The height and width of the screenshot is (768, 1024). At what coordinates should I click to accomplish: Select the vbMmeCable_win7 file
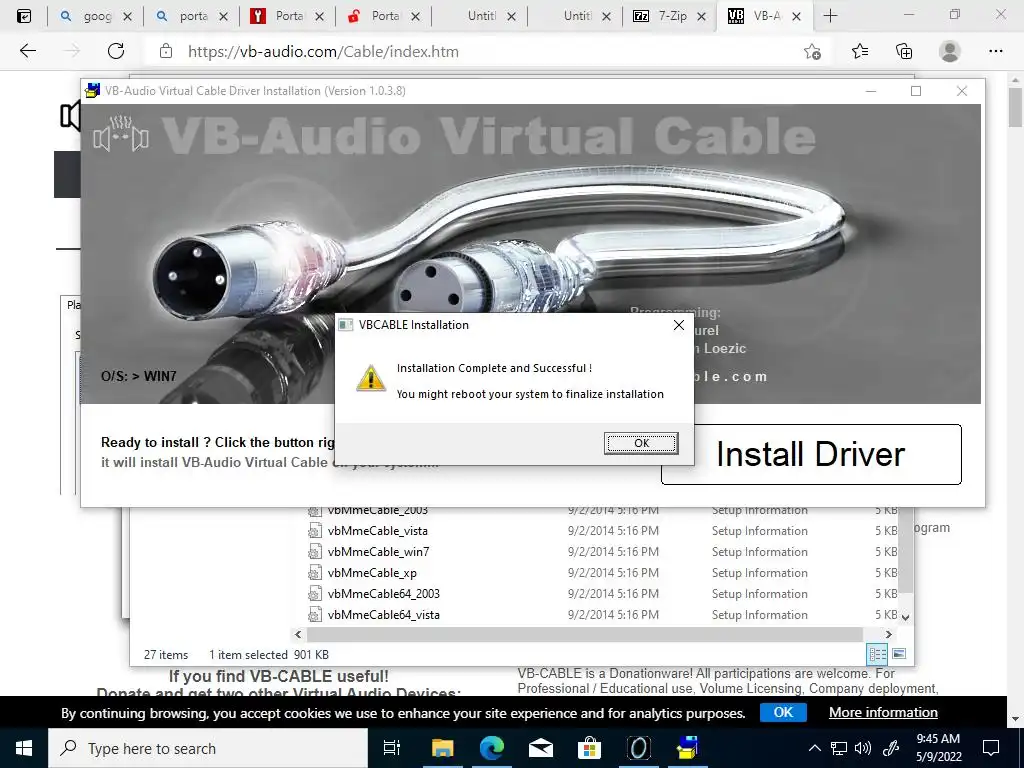[x=378, y=552]
